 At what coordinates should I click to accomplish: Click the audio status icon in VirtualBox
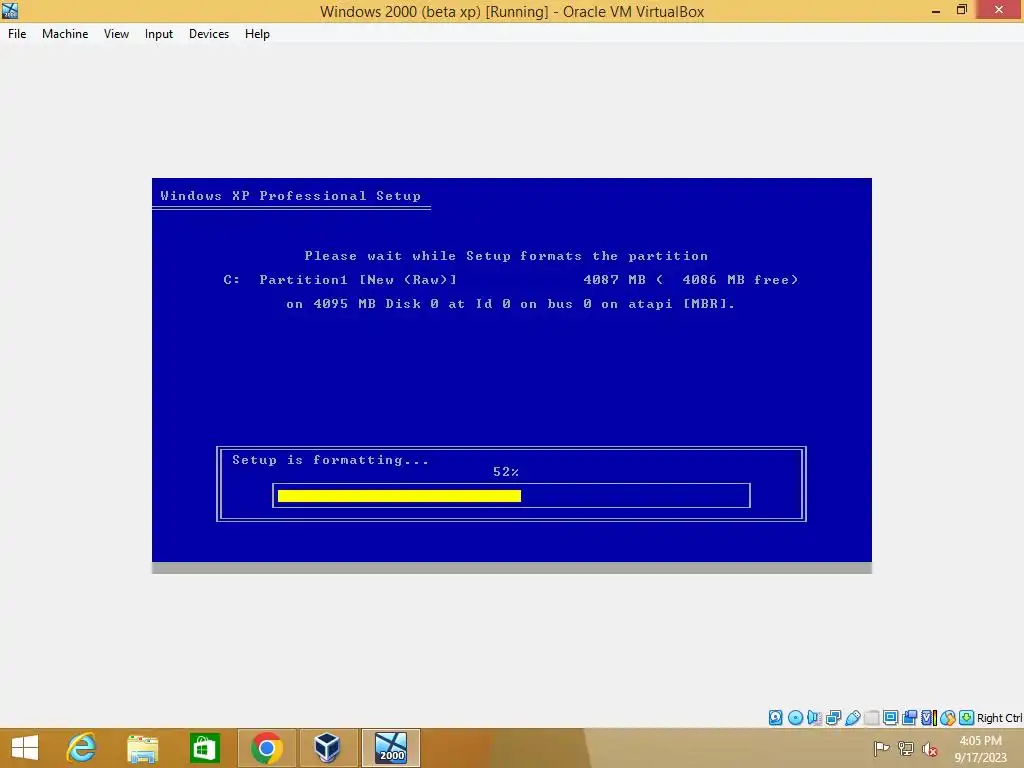pos(814,718)
